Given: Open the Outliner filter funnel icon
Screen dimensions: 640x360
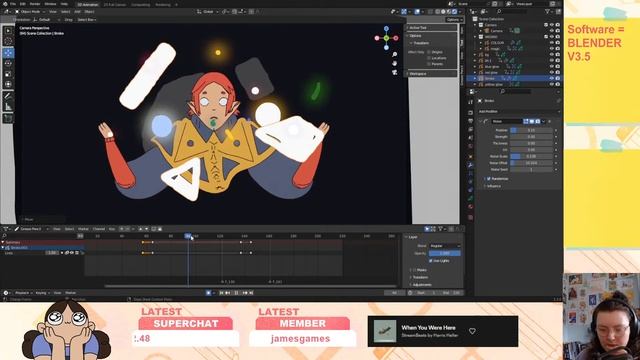Looking at the screenshot, I should click(547, 12).
